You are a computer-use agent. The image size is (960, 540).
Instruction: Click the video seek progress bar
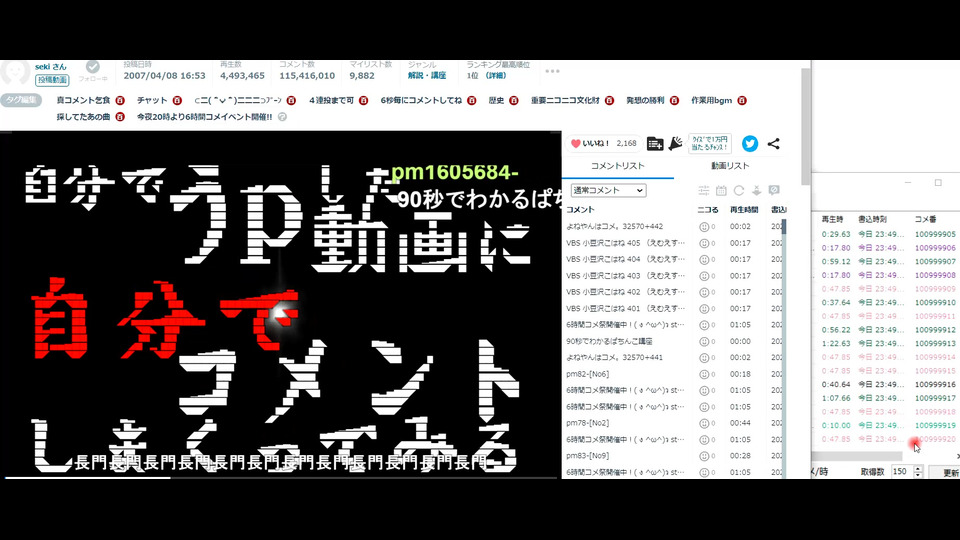coord(280,477)
